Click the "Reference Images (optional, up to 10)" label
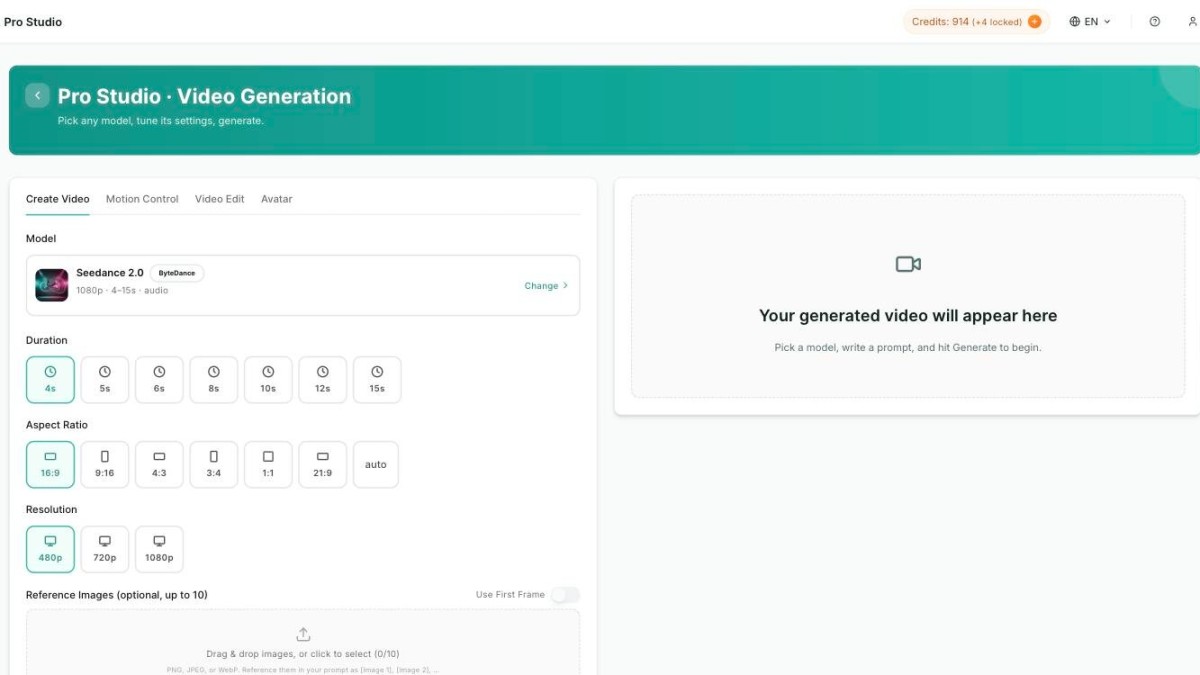The width and height of the screenshot is (1200, 675). click(x=117, y=595)
